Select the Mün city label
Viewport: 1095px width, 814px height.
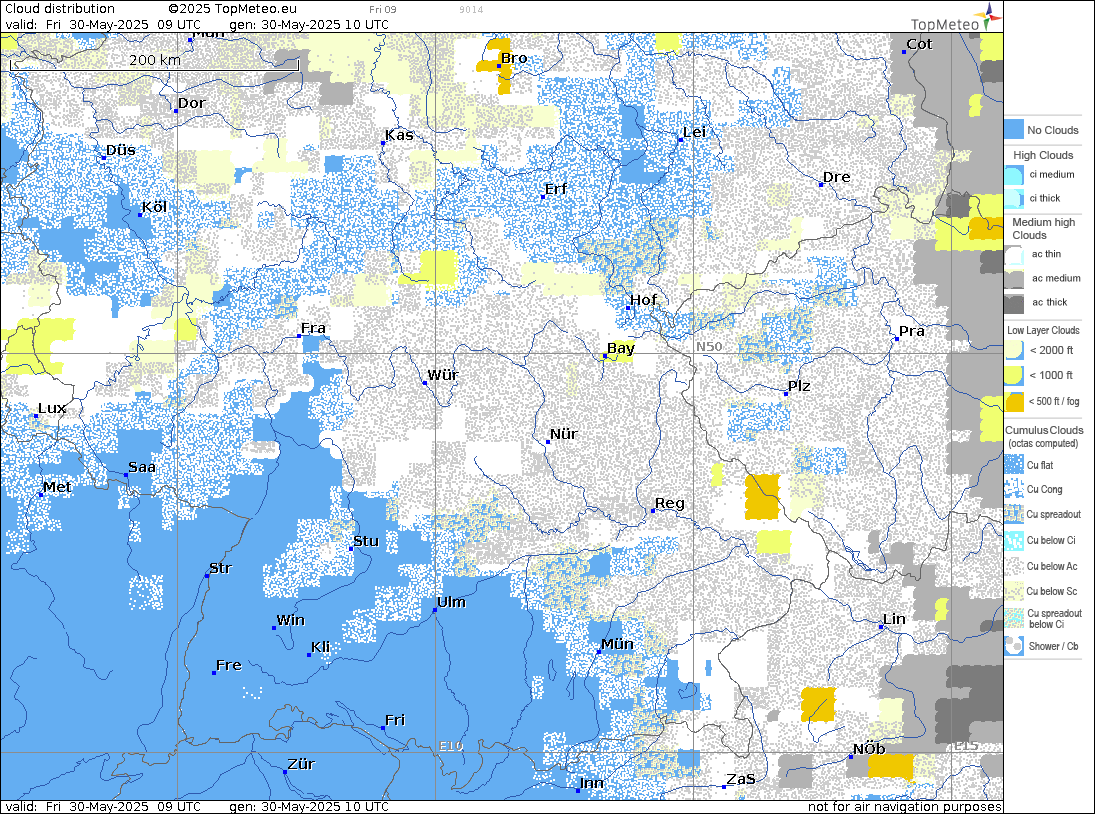617,644
